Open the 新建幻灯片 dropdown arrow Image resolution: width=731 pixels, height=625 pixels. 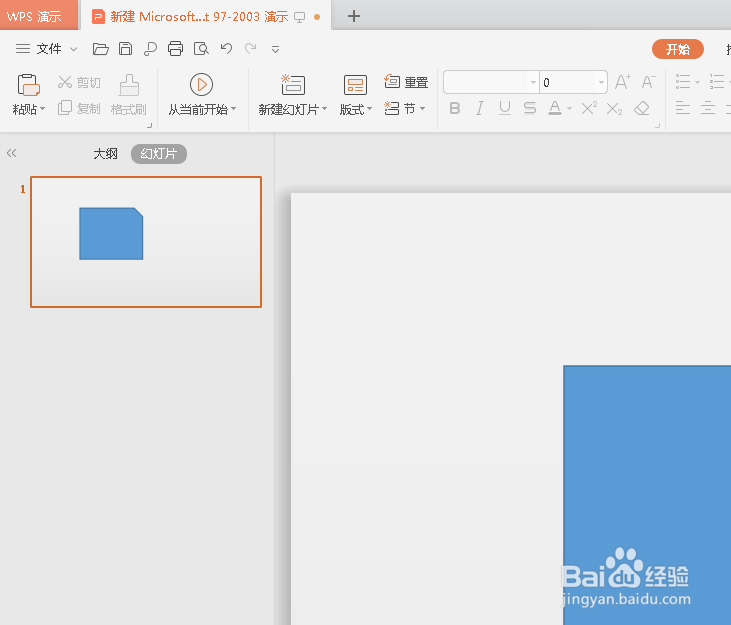point(324,109)
